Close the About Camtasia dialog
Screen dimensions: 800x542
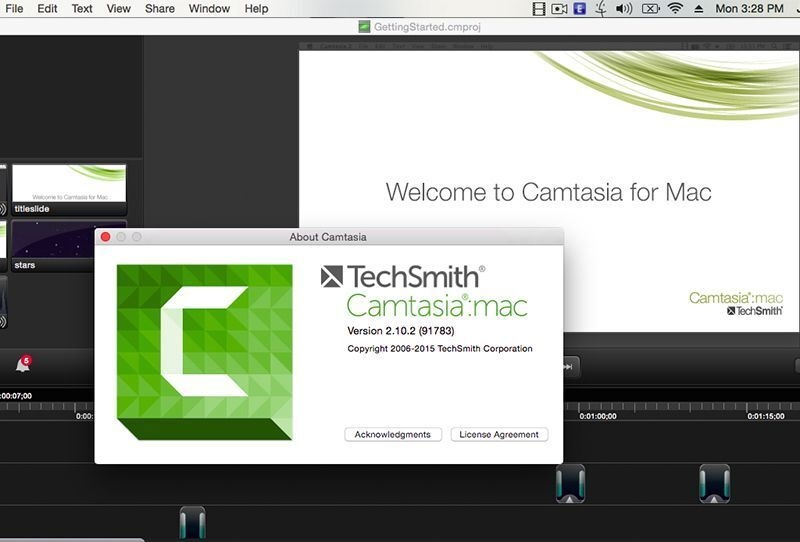click(x=106, y=237)
